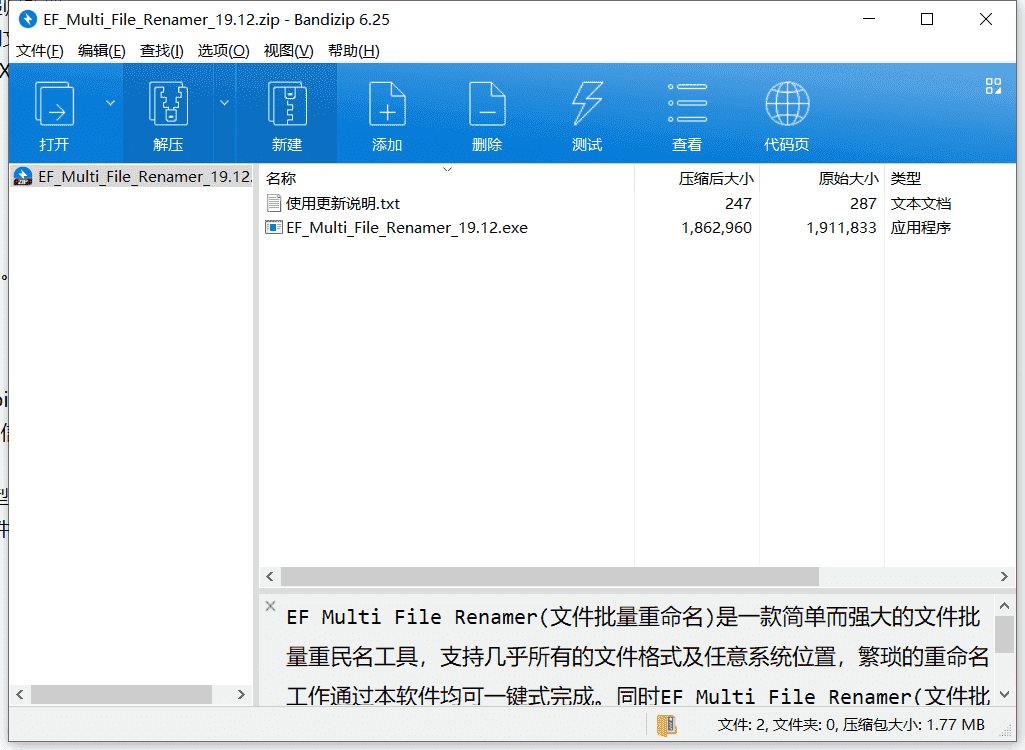Click the status text 文件: 2, 文件夹: 0

click(776, 724)
